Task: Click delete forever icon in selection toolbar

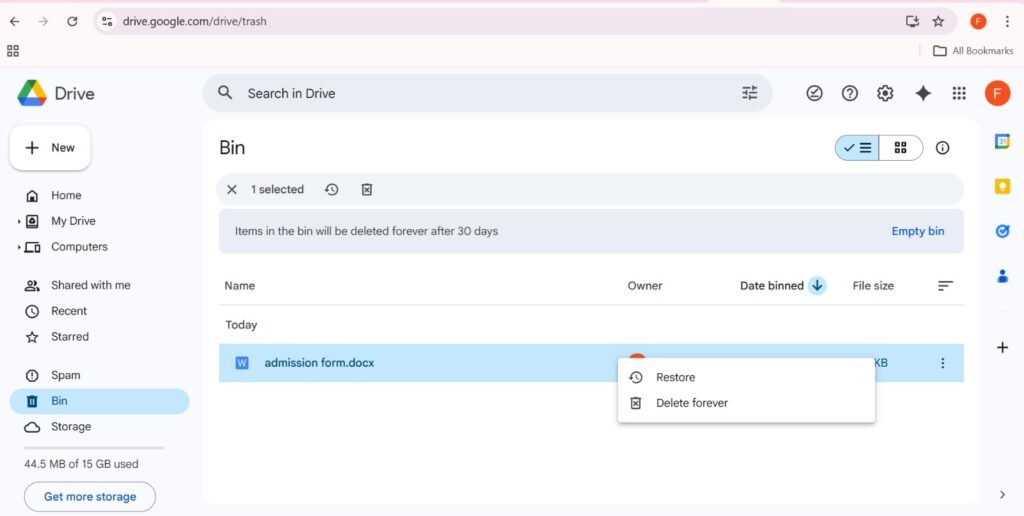Action: pyautogui.click(x=367, y=189)
